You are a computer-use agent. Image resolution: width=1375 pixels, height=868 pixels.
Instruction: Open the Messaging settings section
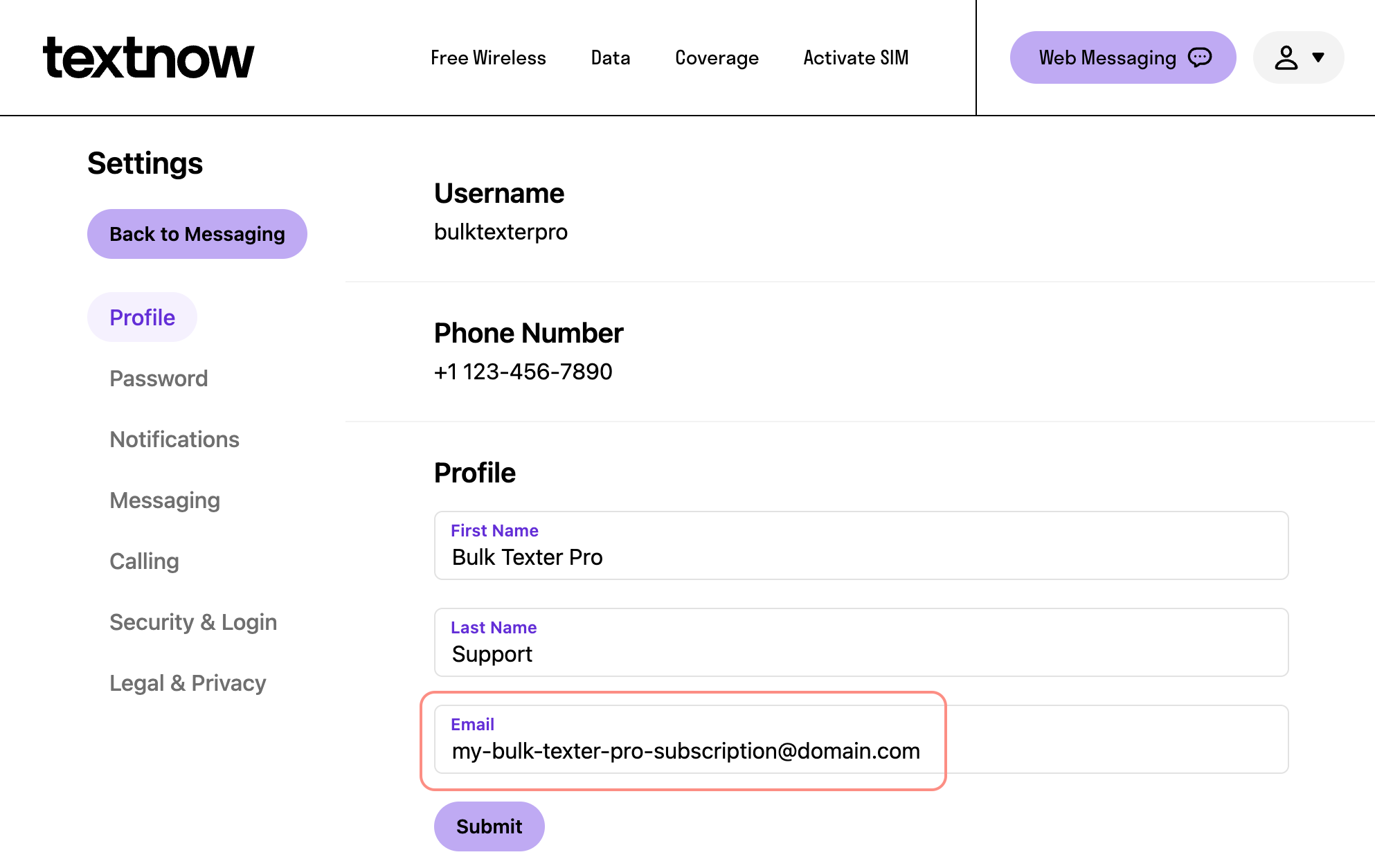pos(165,500)
